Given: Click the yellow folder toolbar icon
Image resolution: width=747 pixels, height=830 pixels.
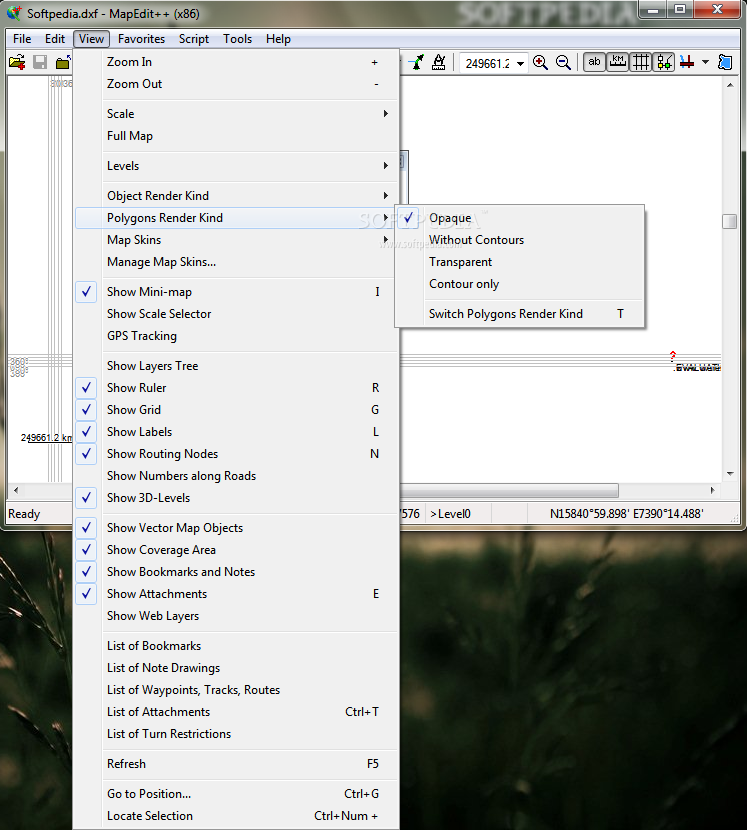Looking at the screenshot, I should pyautogui.click(x=63, y=62).
